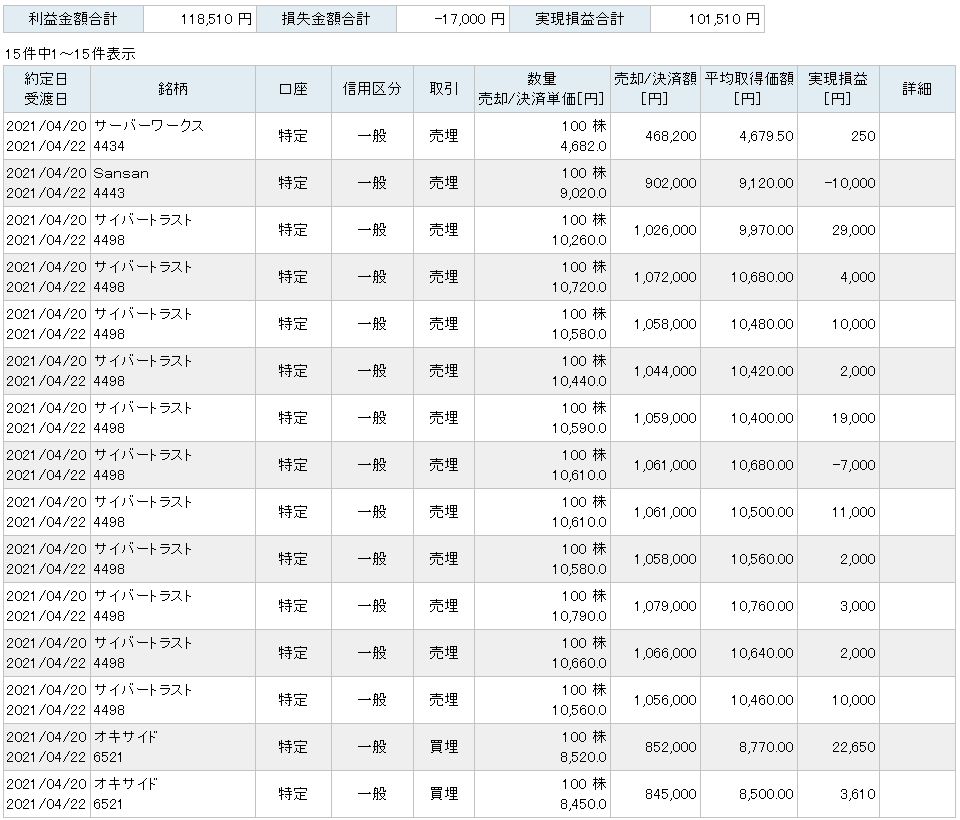
Task: Click the 902,000 settlement amount
Action: [670, 183]
